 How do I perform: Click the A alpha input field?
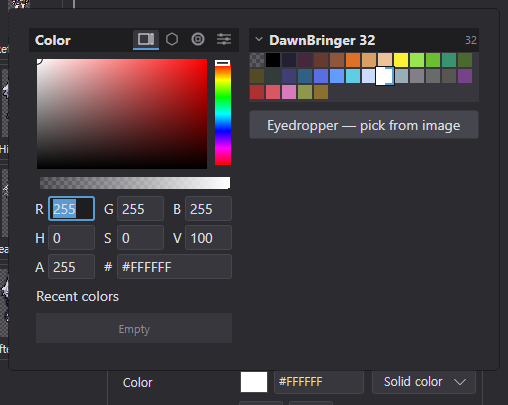point(72,267)
